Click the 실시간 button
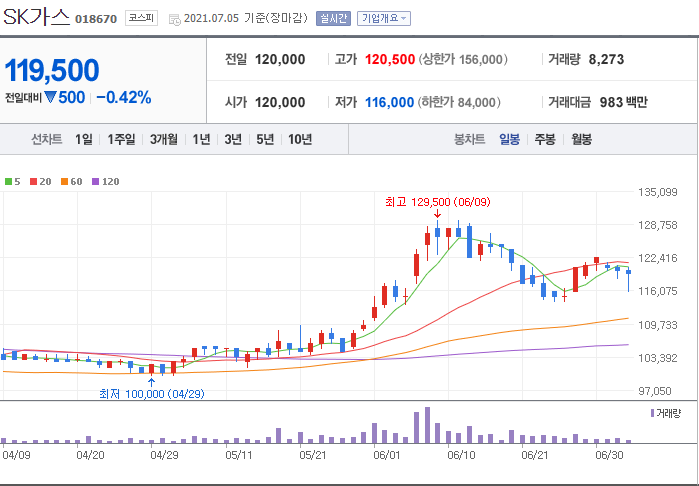This screenshot has width=699, height=486. 333,19
